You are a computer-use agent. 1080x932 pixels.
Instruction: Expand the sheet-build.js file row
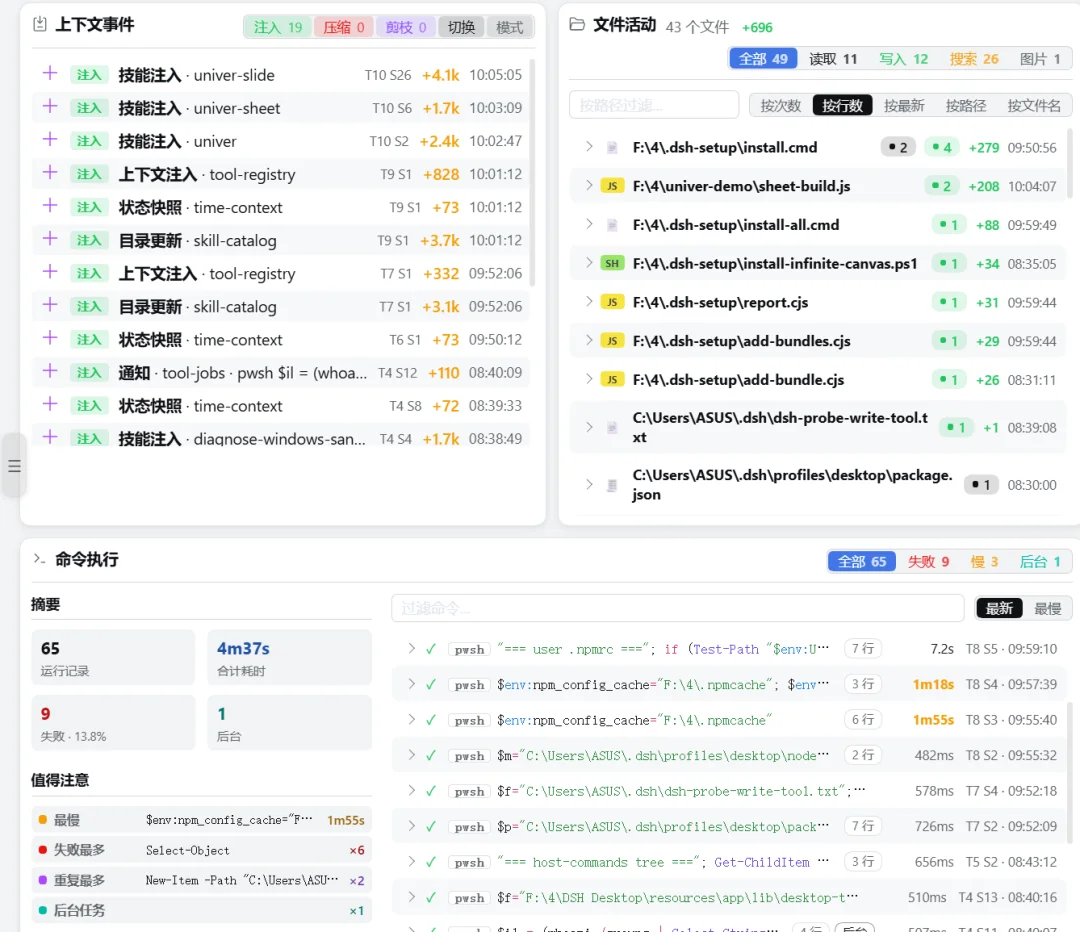(x=589, y=185)
